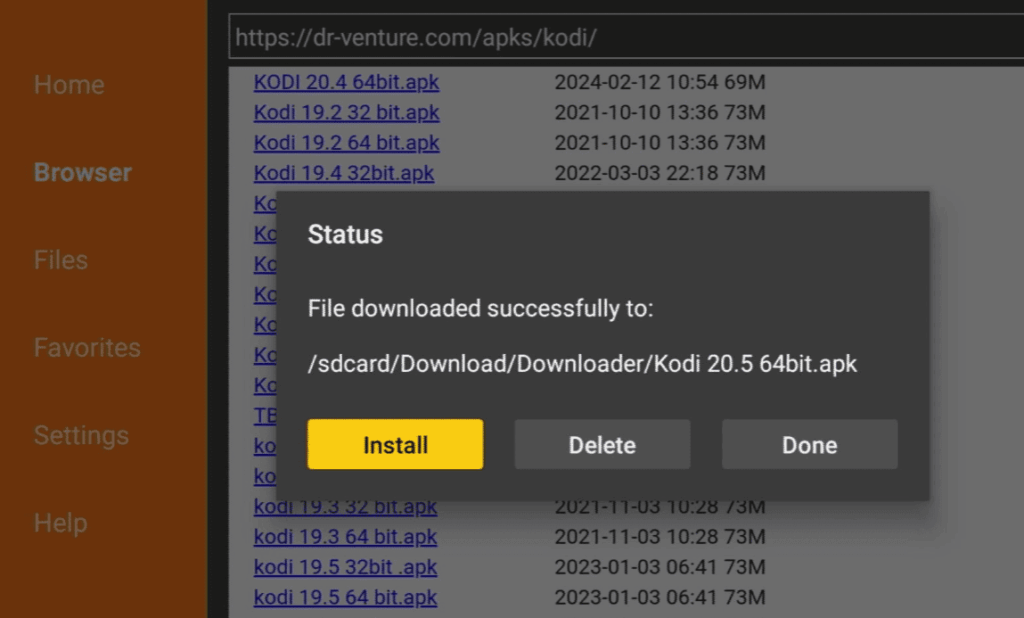Open the Help sidebar entry
This screenshot has height=618, width=1024.
click(61, 523)
